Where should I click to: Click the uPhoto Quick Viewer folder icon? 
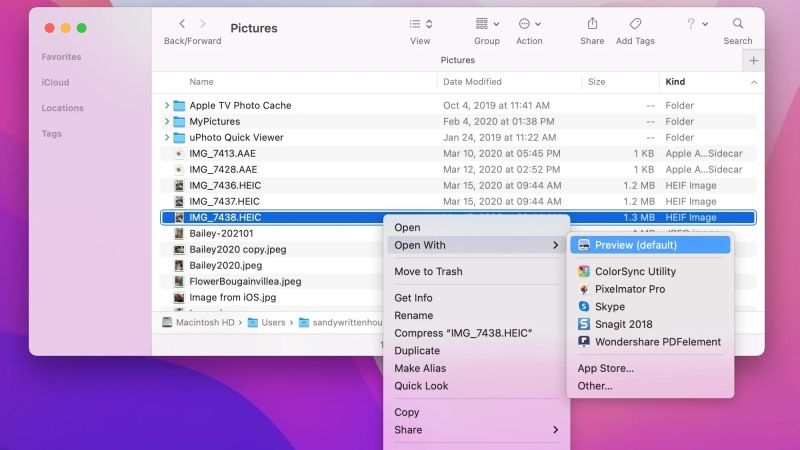tap(179, 138)
